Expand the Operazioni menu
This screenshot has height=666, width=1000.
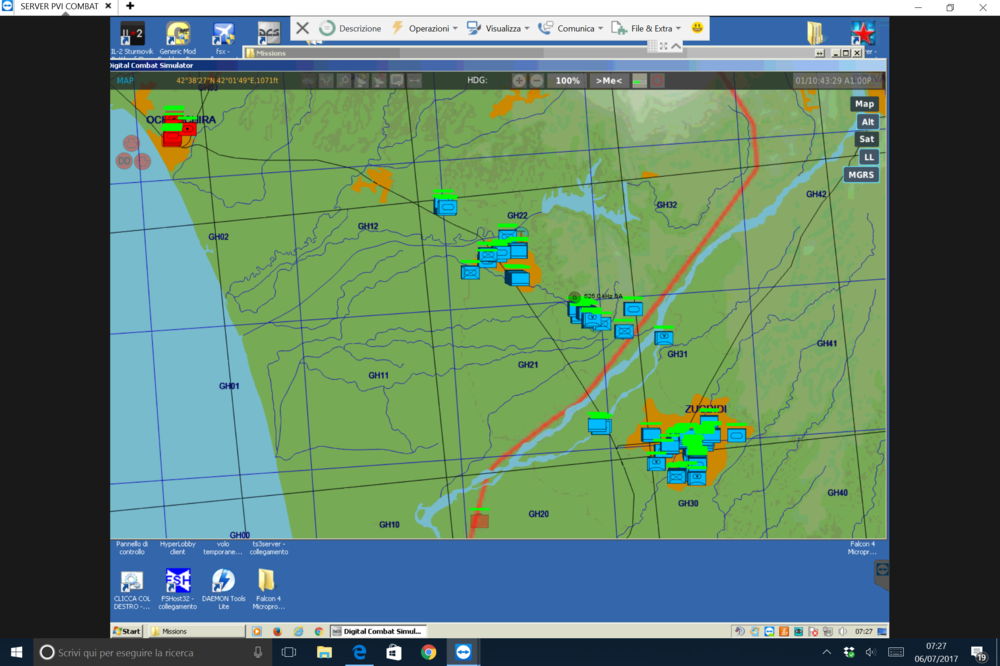point(424,28)
